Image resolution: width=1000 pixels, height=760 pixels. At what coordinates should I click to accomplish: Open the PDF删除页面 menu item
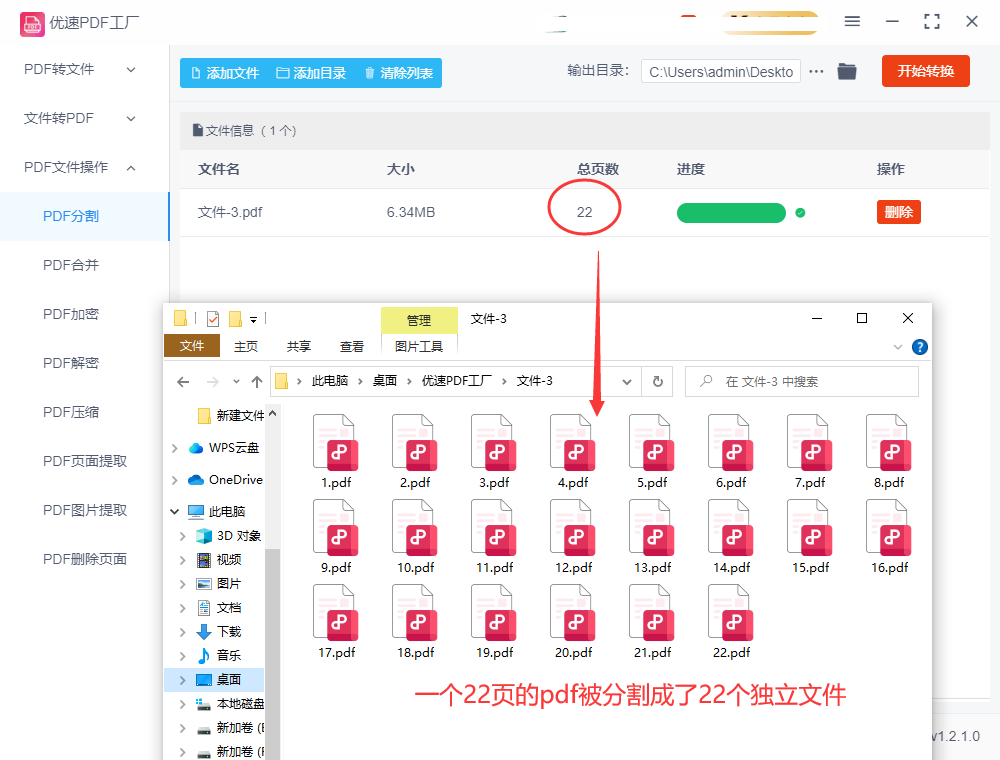[x=85, y=559]
